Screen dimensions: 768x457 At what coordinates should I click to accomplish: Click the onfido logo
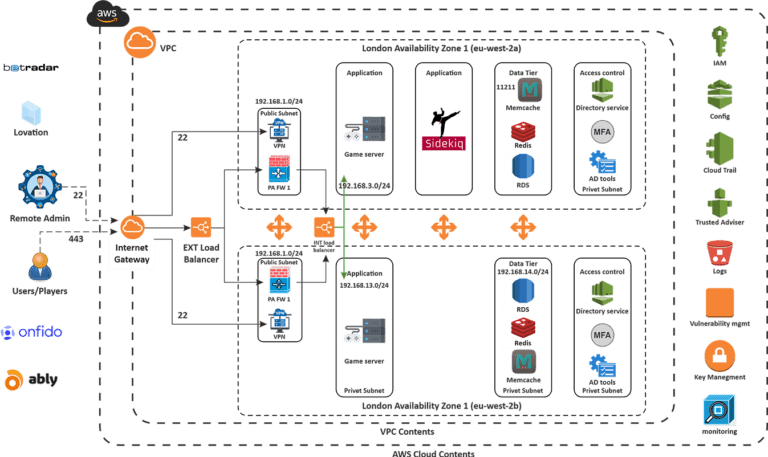[32, 332]
